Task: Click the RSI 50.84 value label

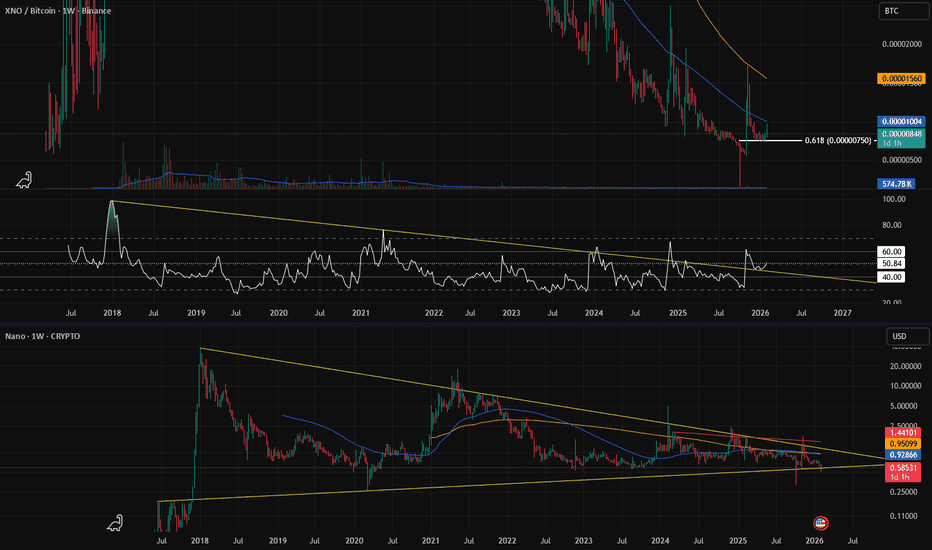Action: pos(891,263)
